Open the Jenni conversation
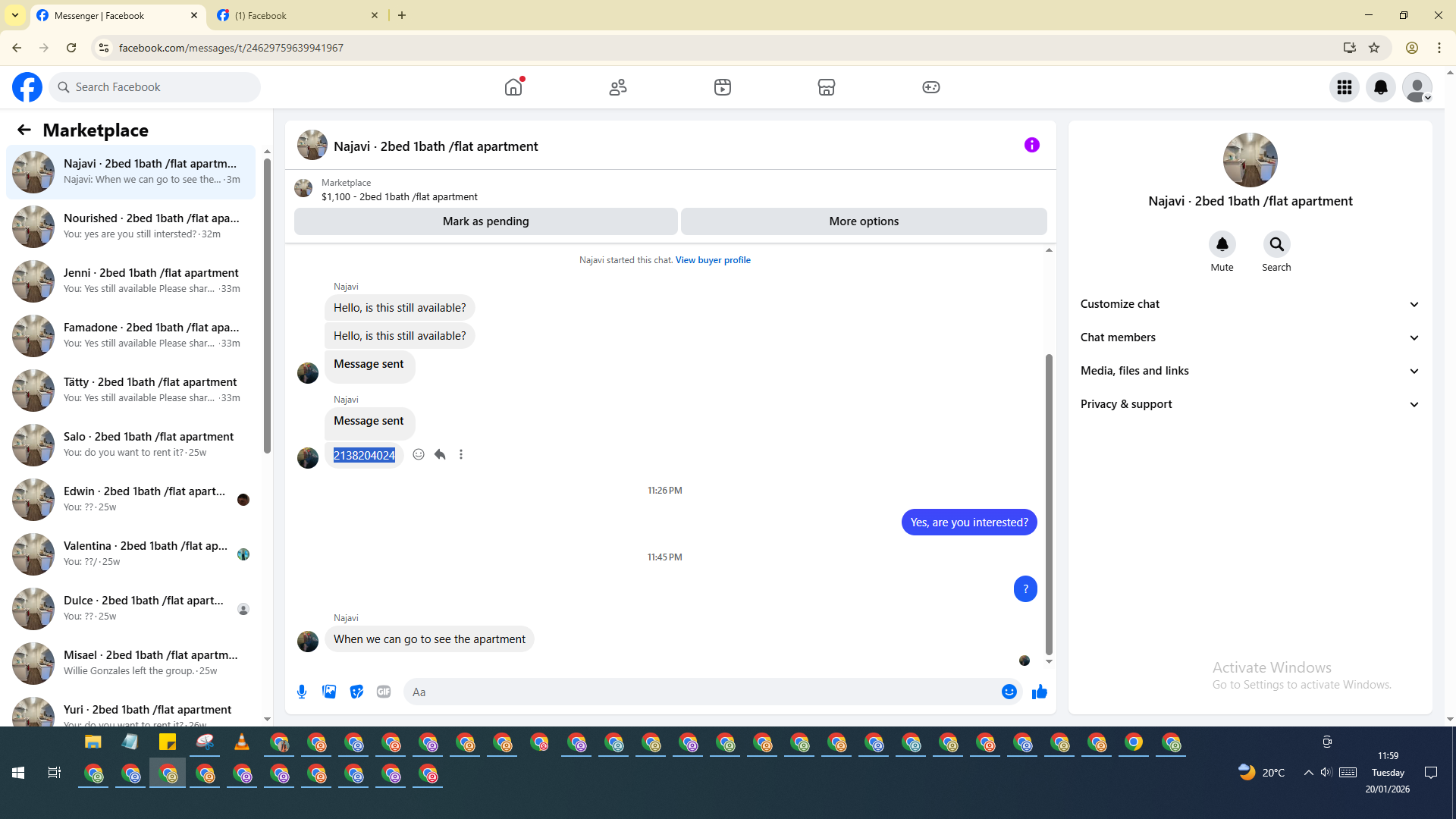1456x819 pixels. point(130,281)
